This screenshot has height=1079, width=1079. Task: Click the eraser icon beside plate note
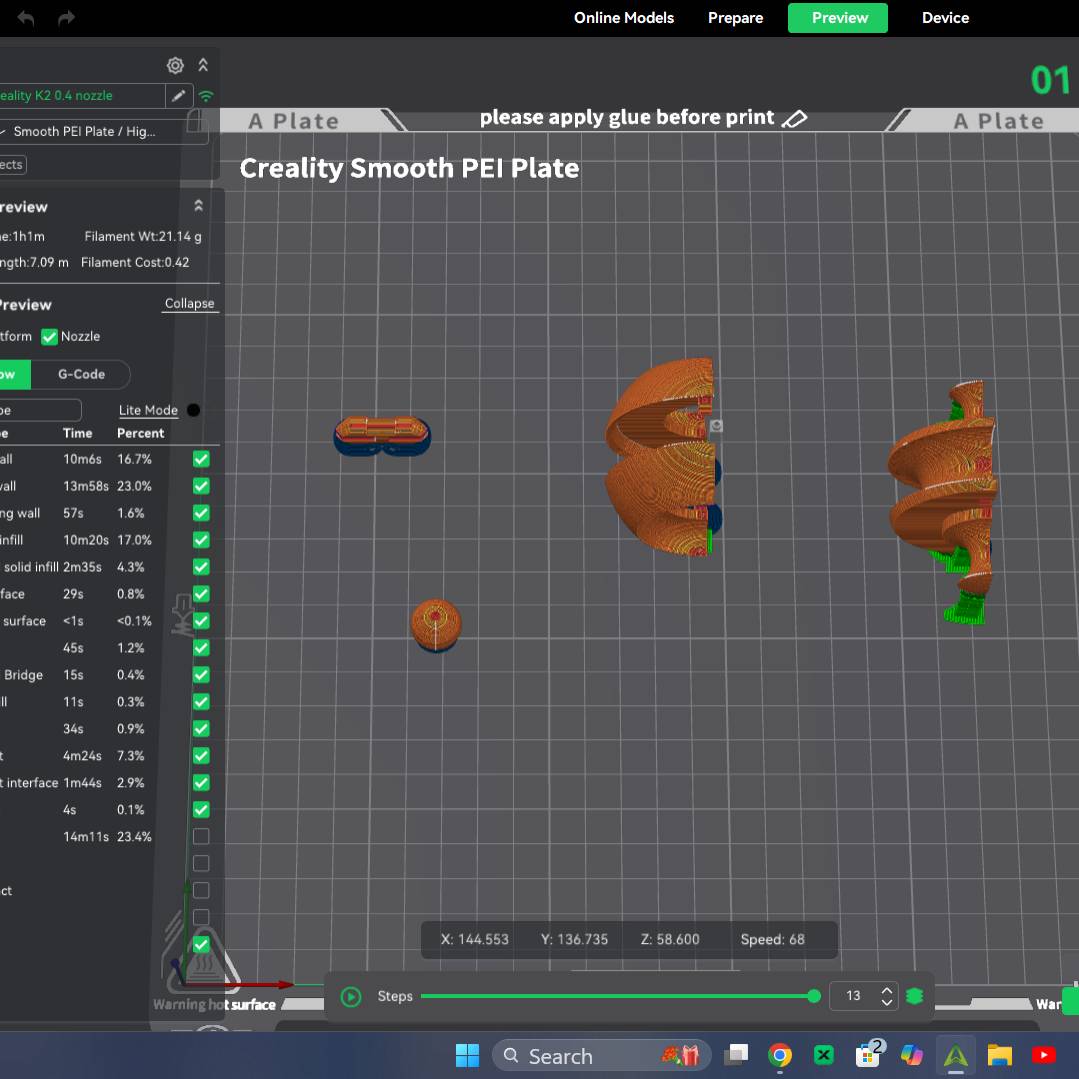[x=794, y=119]
